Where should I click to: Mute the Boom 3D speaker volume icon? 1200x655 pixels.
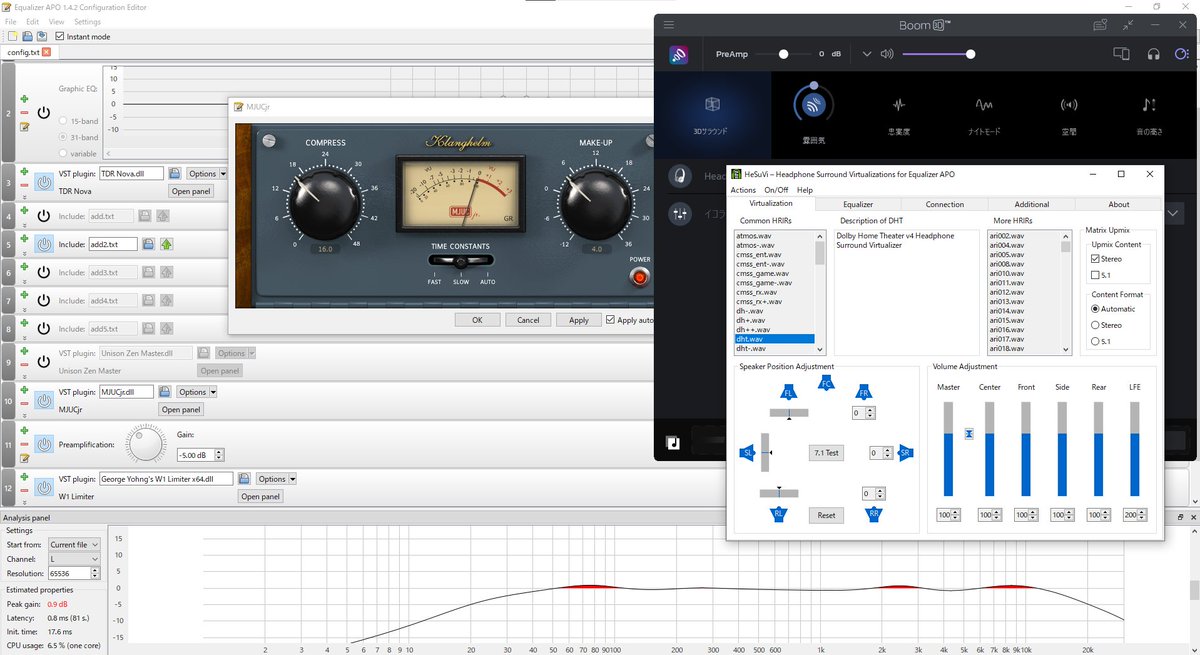[886, 54]
